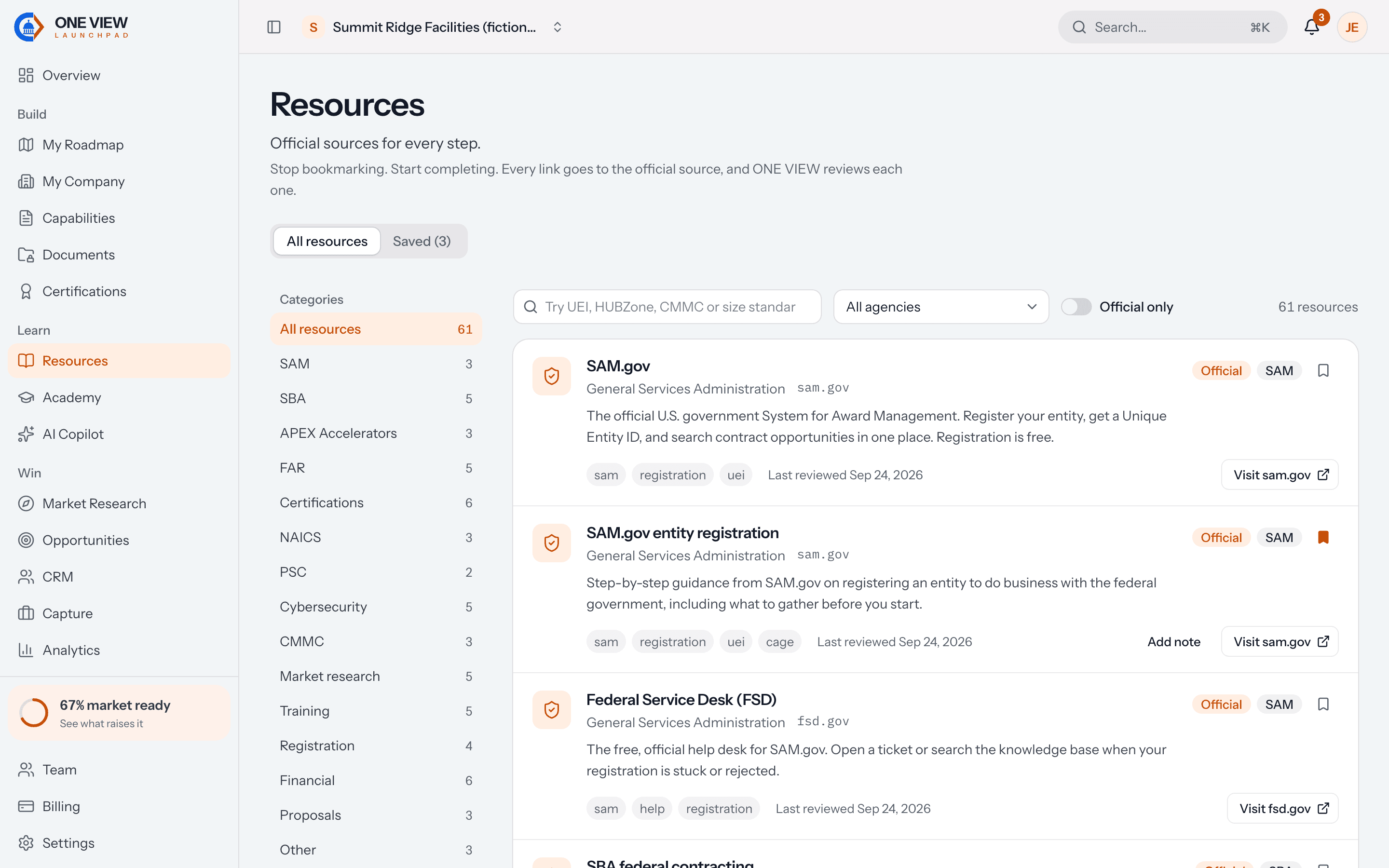Screen dimensions: 1389x868
Task: Click the shield icon on the SAM.gov card
Action: tap(552, 376)
